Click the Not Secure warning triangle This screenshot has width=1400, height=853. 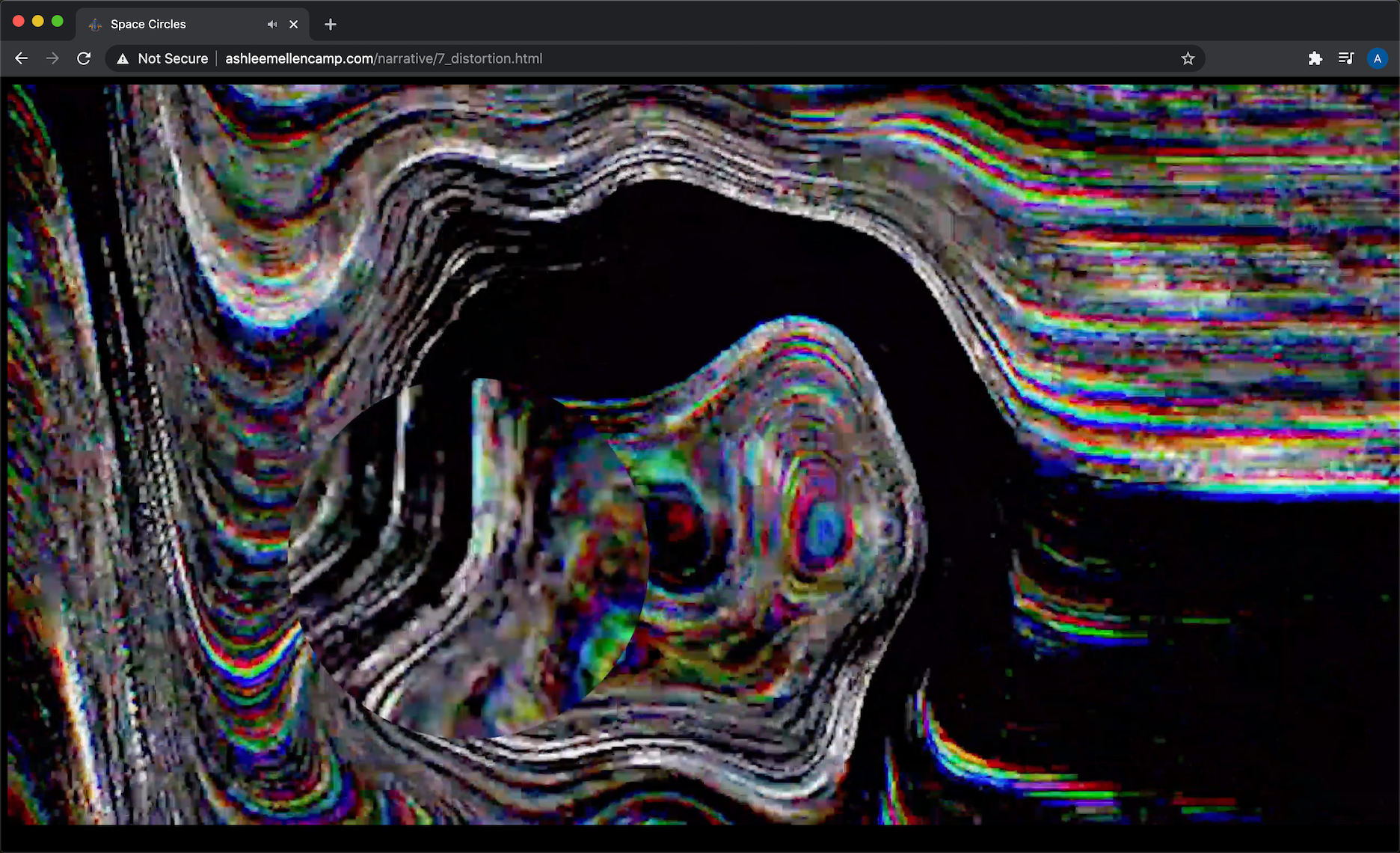point(123,58)
